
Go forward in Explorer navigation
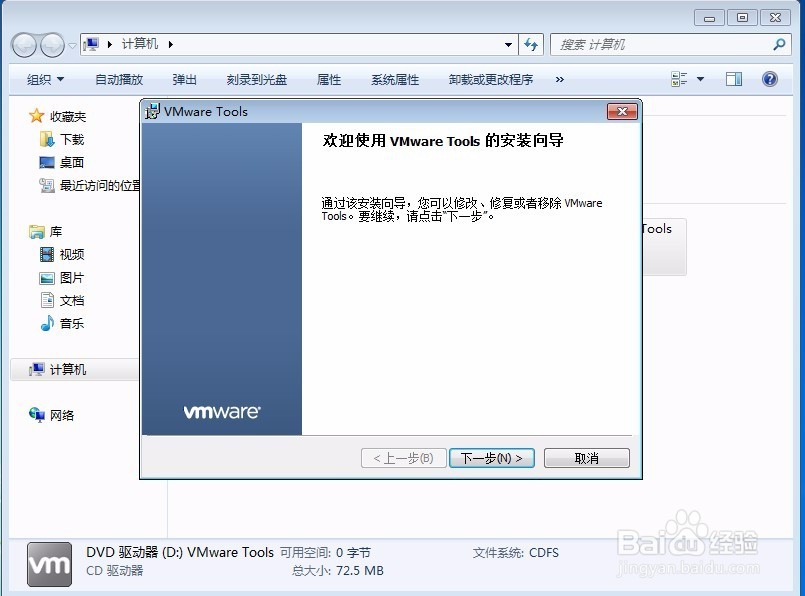tap(52, 45)
